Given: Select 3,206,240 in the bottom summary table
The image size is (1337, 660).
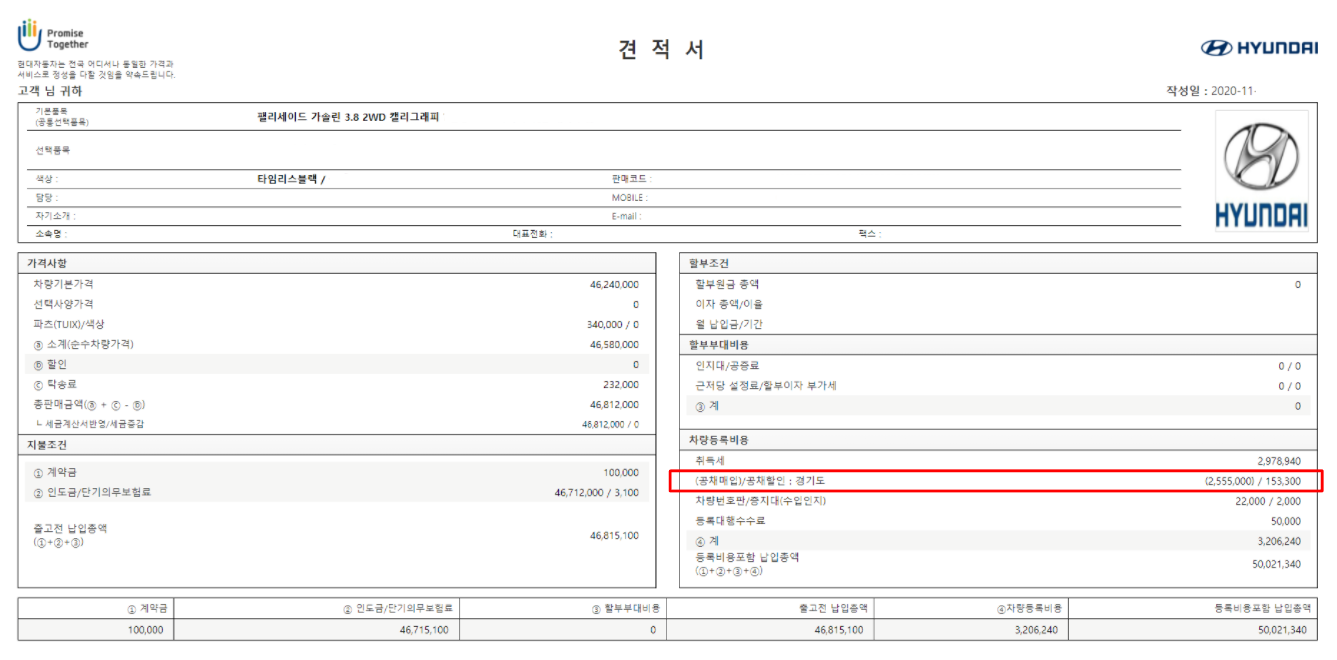Looking at the screenshot, I should coord(1036,631).
